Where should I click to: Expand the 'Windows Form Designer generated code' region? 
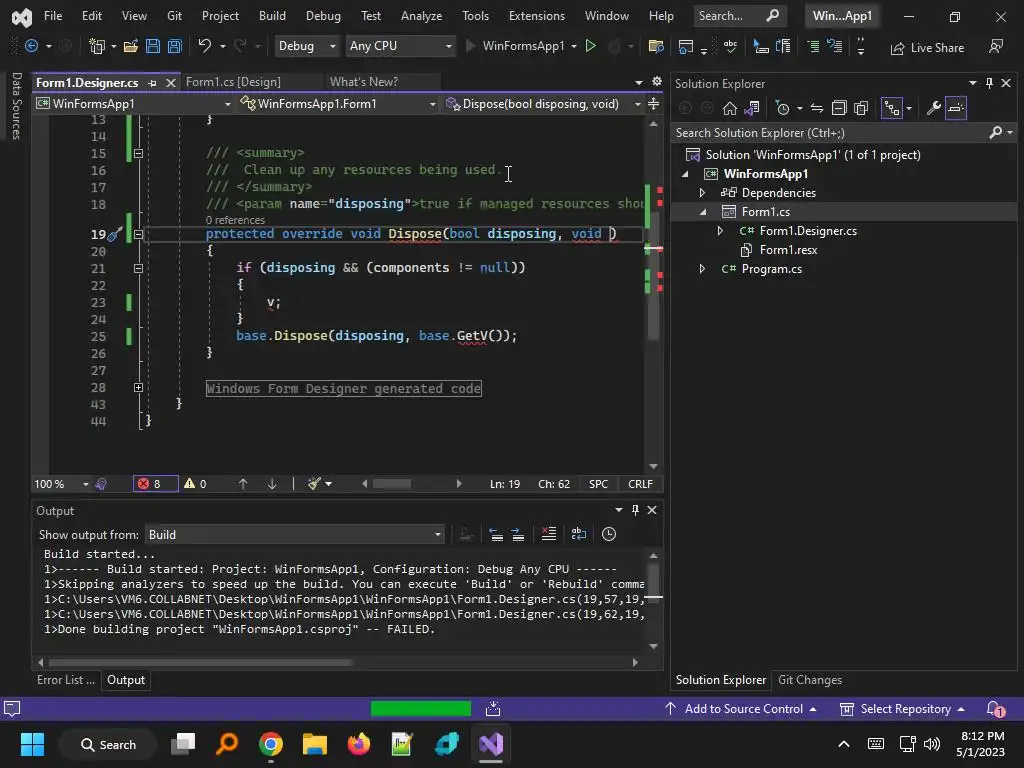[x=138, y=388]
